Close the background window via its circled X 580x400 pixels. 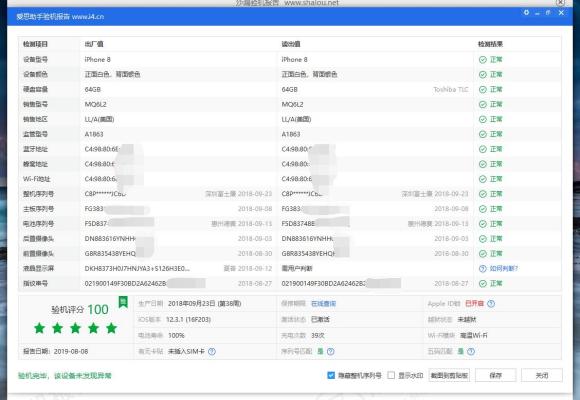[x=560, y=2]
